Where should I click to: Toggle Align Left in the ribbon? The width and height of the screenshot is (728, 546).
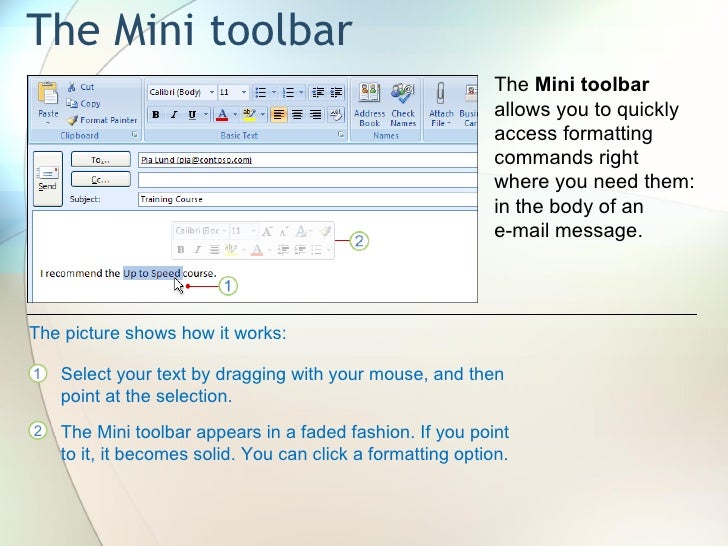279,114
